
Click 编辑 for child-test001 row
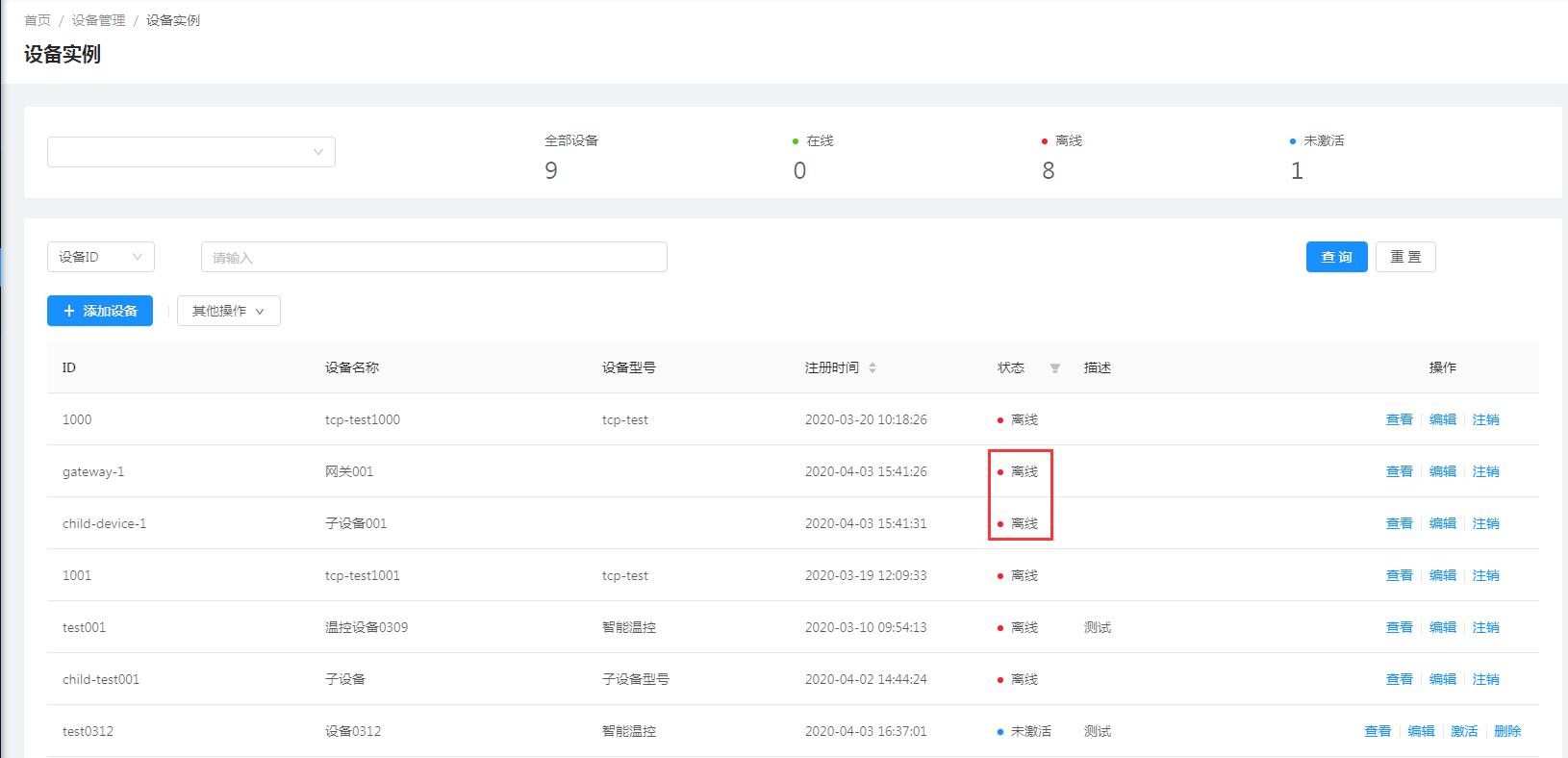(1442, 679)
